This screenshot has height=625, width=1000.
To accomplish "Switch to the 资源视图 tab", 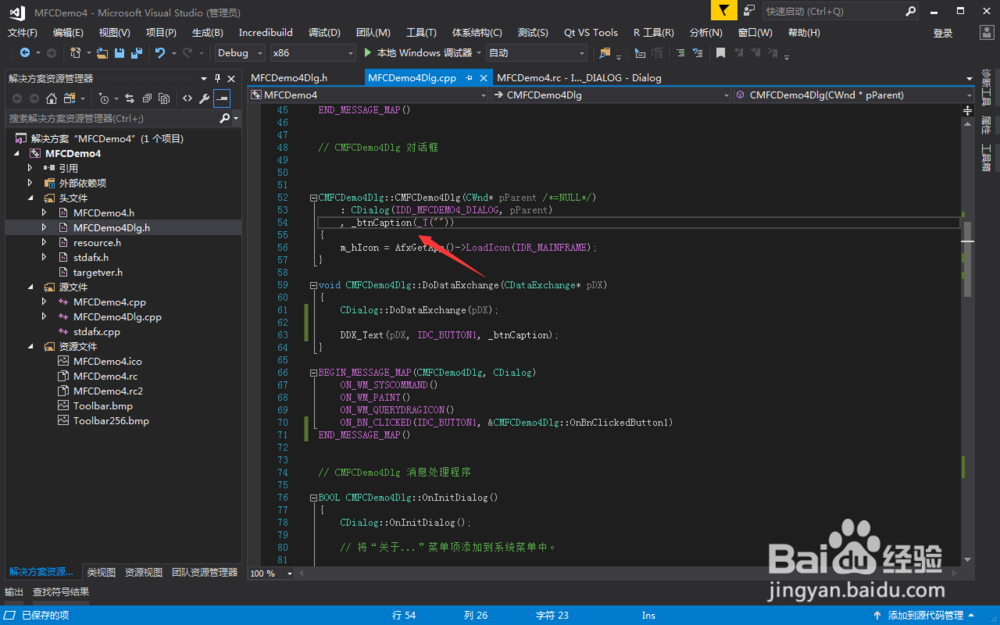I will pos(143,572).
